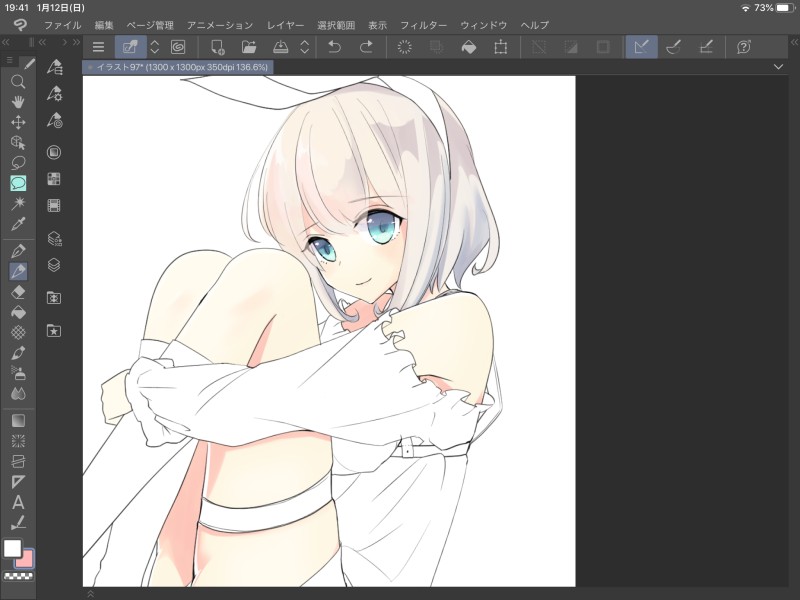The height and width of the screenshot is (600, 800).
Task: Collapse the right side palette dock arrow
Action: pyautogui.click(x=794, y=42)
